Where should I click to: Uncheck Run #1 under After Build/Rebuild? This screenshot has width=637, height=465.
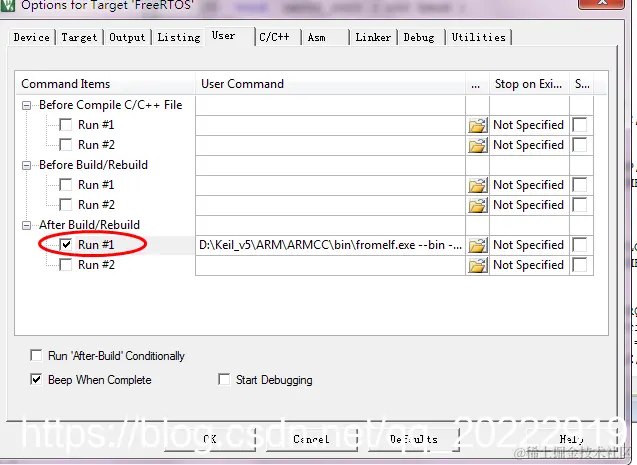[x=65, y=244]
